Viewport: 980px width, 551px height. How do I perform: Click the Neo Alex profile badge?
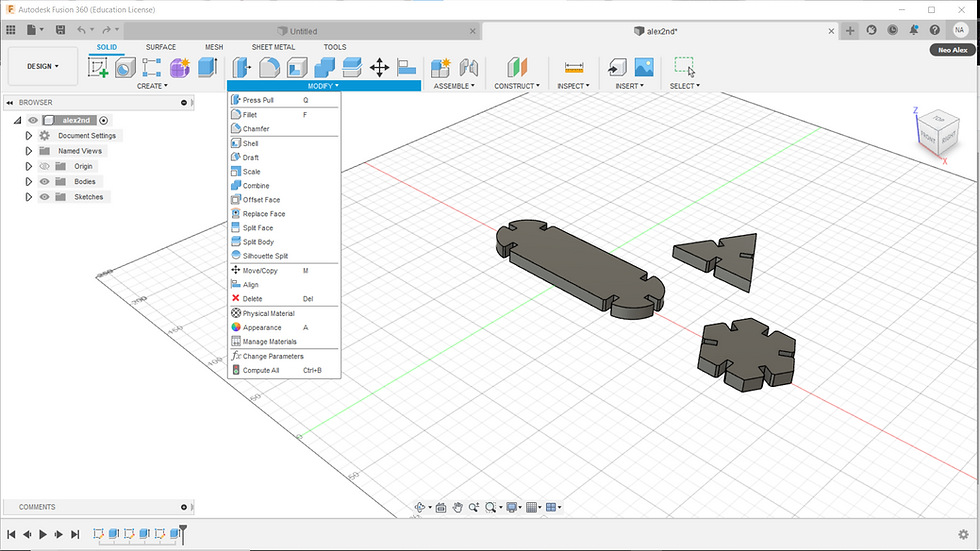coord(952,50)
